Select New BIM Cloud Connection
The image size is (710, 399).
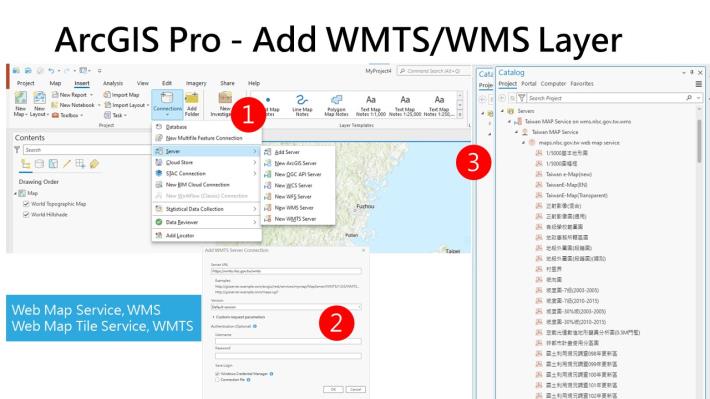(207, 185)
